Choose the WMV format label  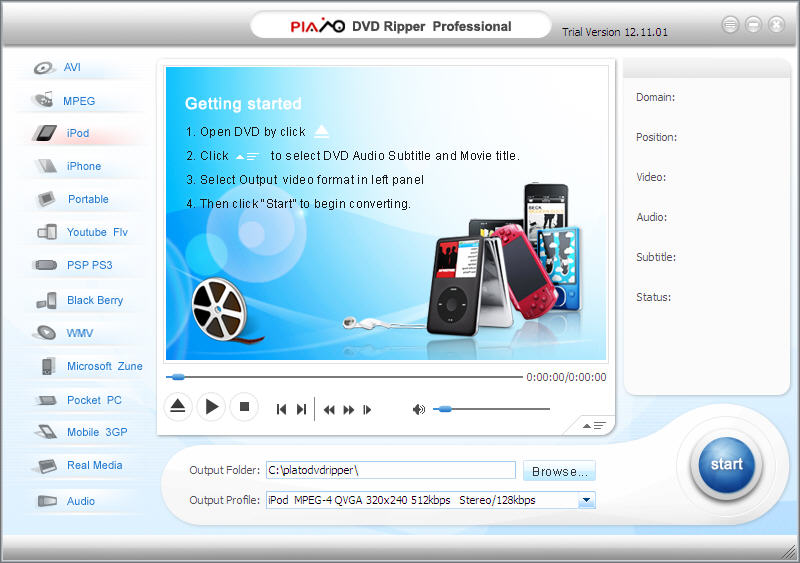click(x=80, y=333)
